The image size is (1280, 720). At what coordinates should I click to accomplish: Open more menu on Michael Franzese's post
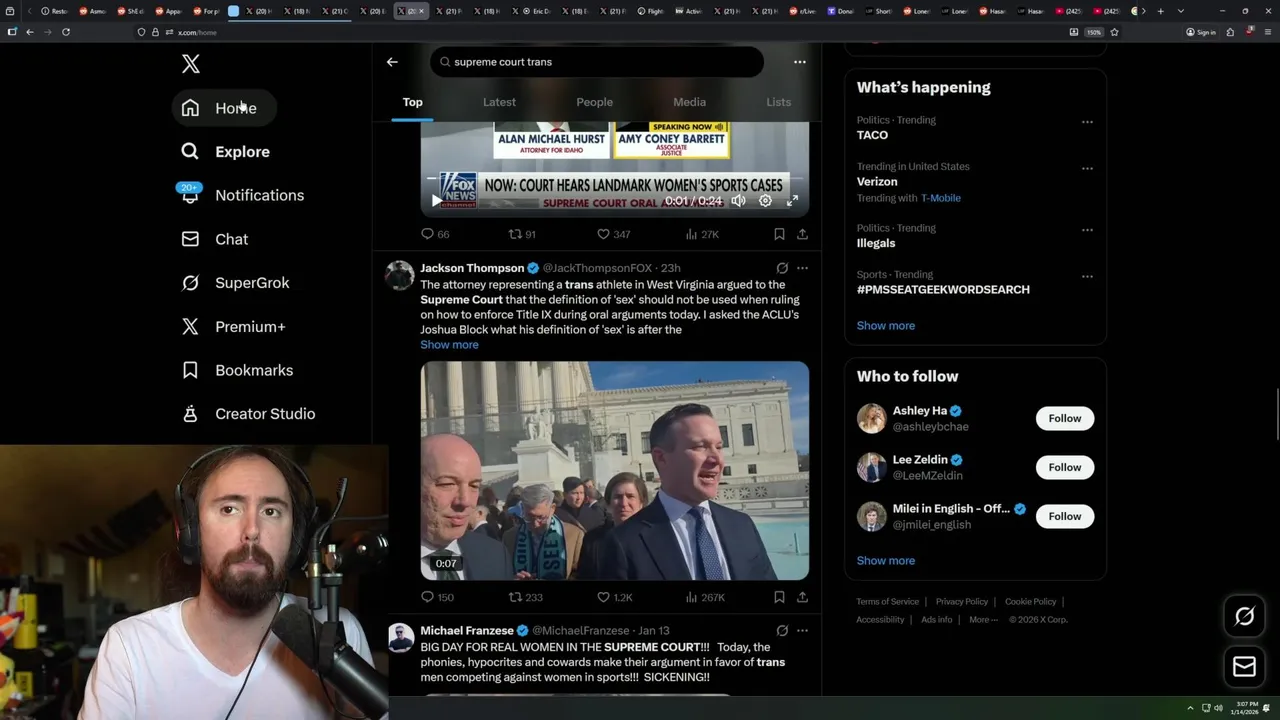802,631
